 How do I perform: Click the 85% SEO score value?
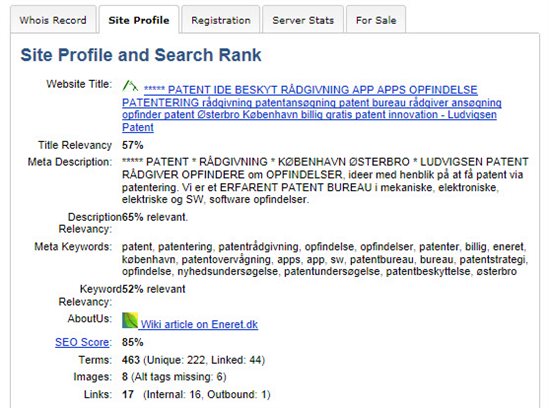pyautogui.click(x=133, y=342)
